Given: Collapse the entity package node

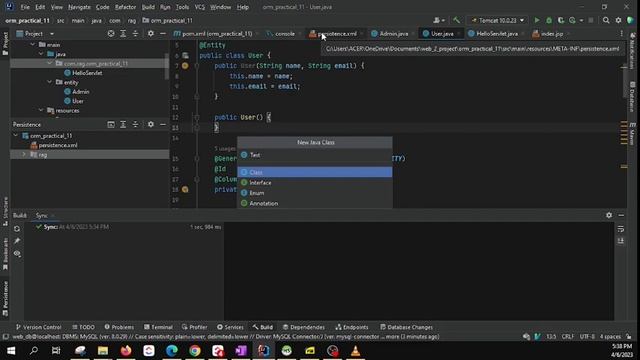Looking at the screenshot, I should click(50, 82).
